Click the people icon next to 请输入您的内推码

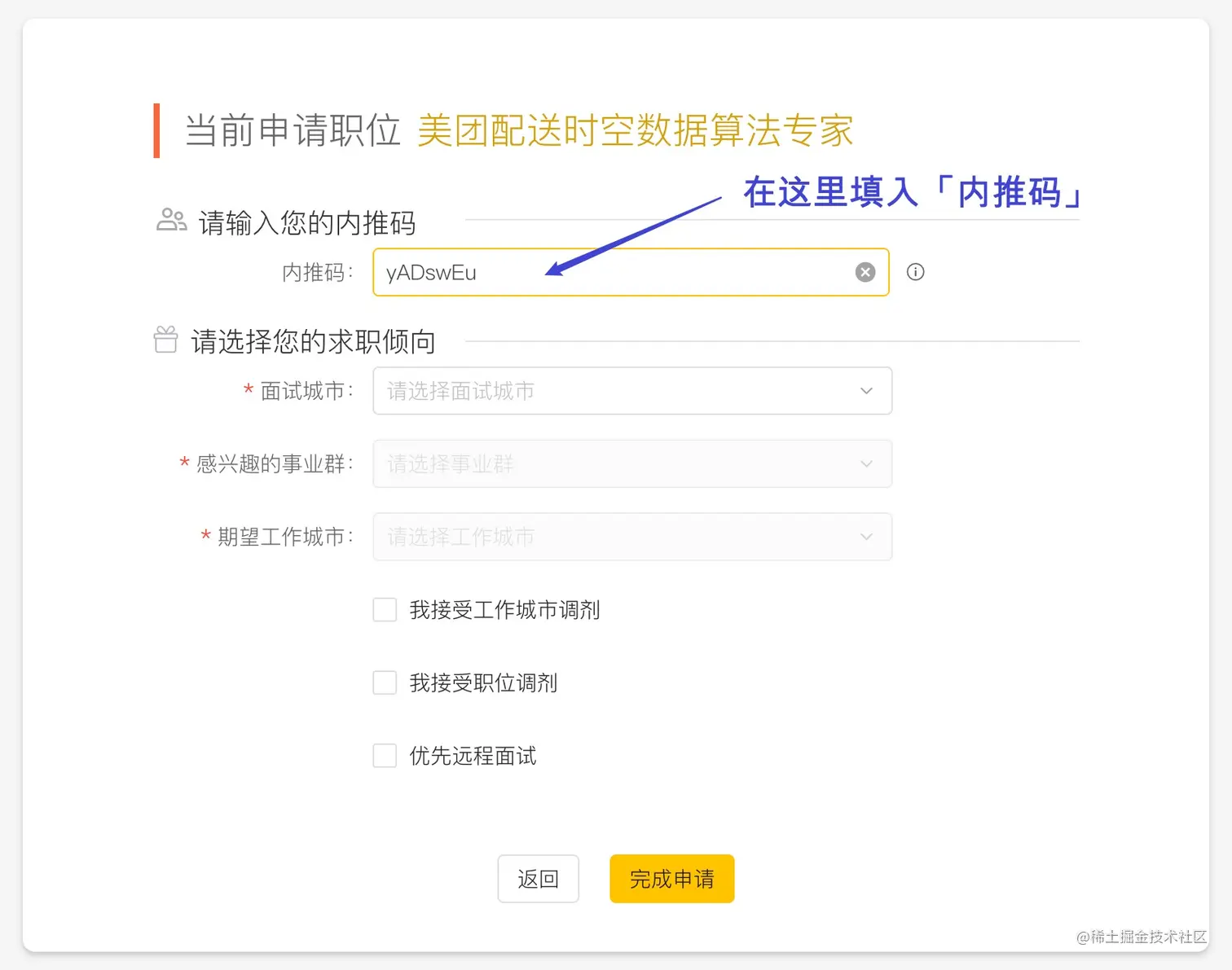169,219
